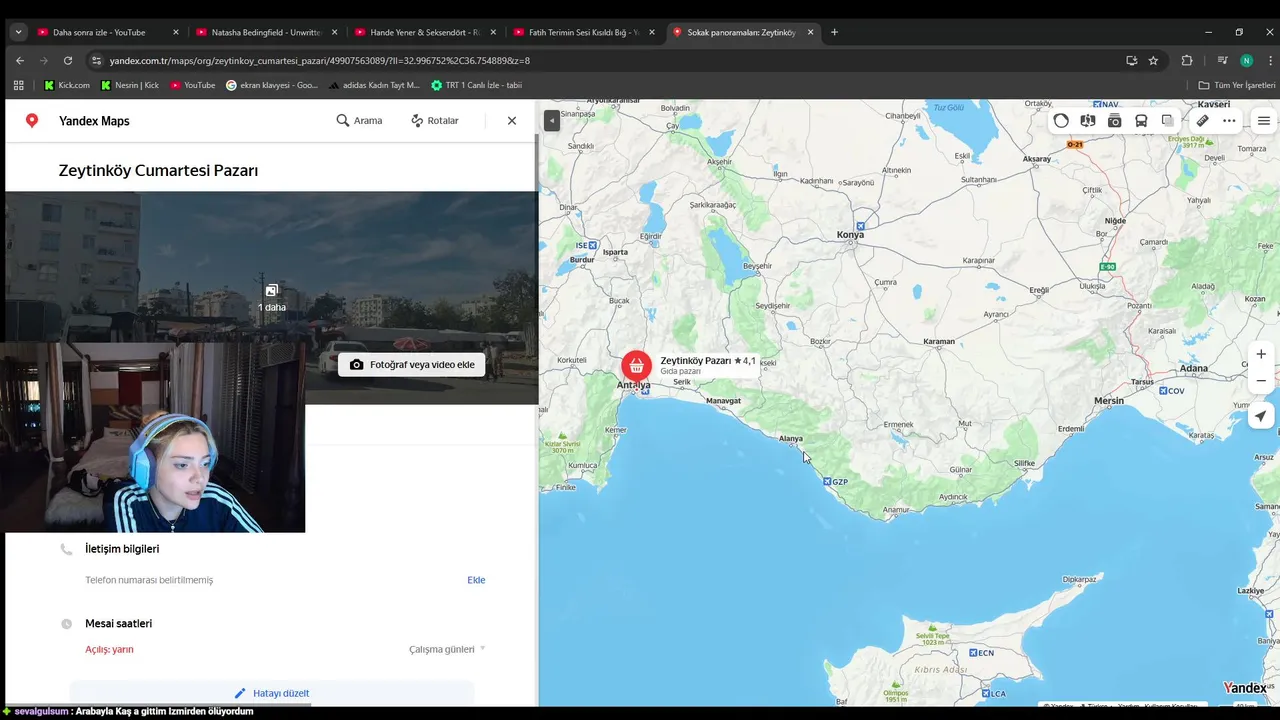Open the media controls icon in toolbar
1280x720 pixels.
click(x=1222, y=60)
